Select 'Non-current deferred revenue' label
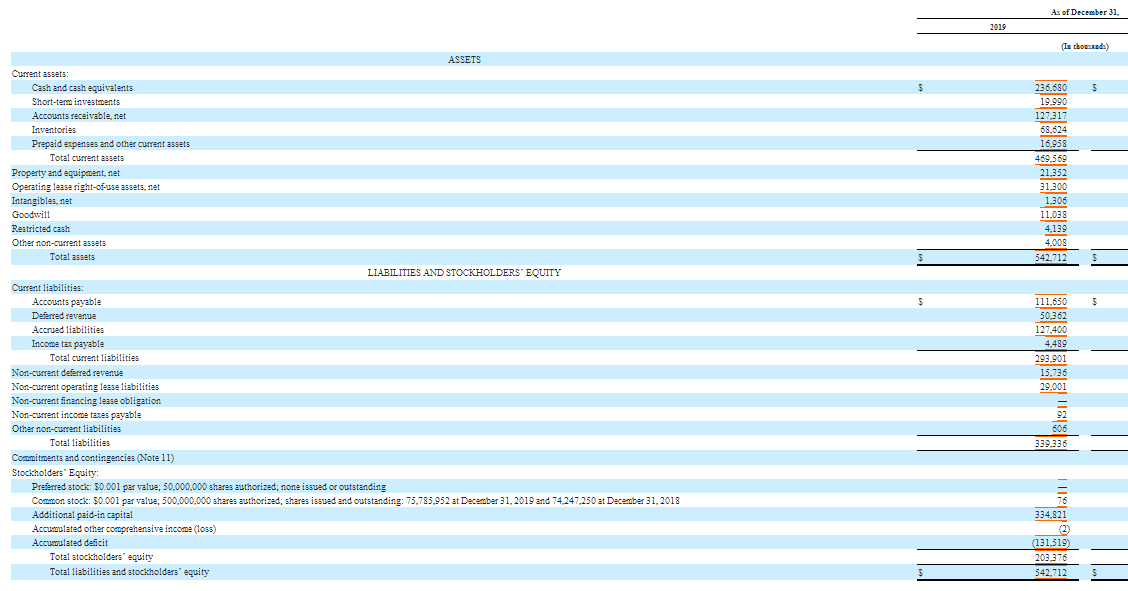 pyautogui.click(x=67, y=373)
